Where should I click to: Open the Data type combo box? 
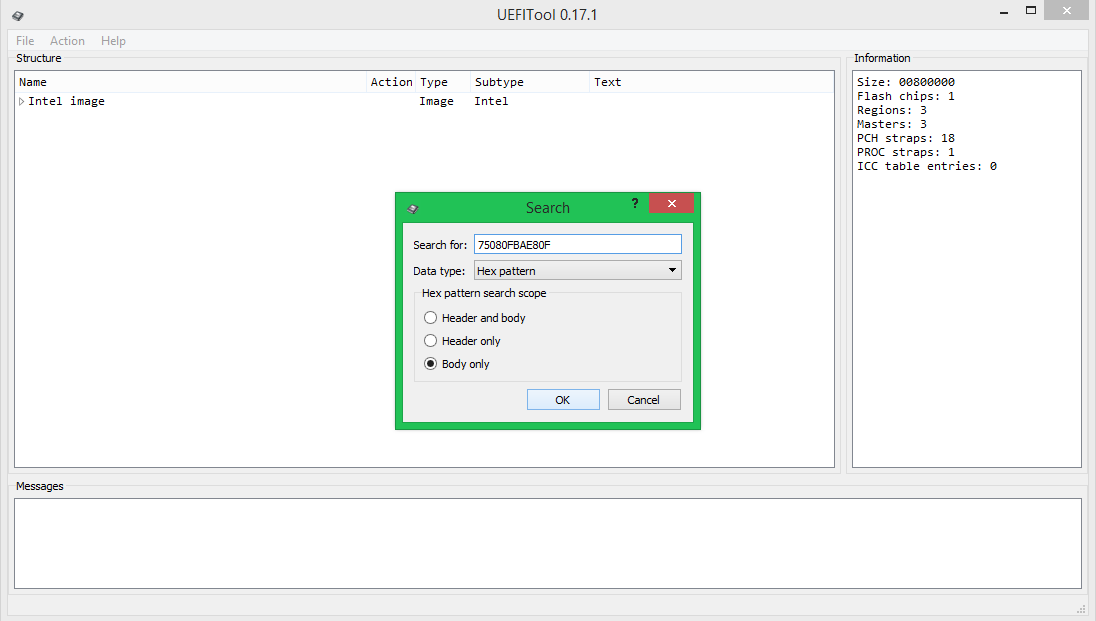coord(577,271)
